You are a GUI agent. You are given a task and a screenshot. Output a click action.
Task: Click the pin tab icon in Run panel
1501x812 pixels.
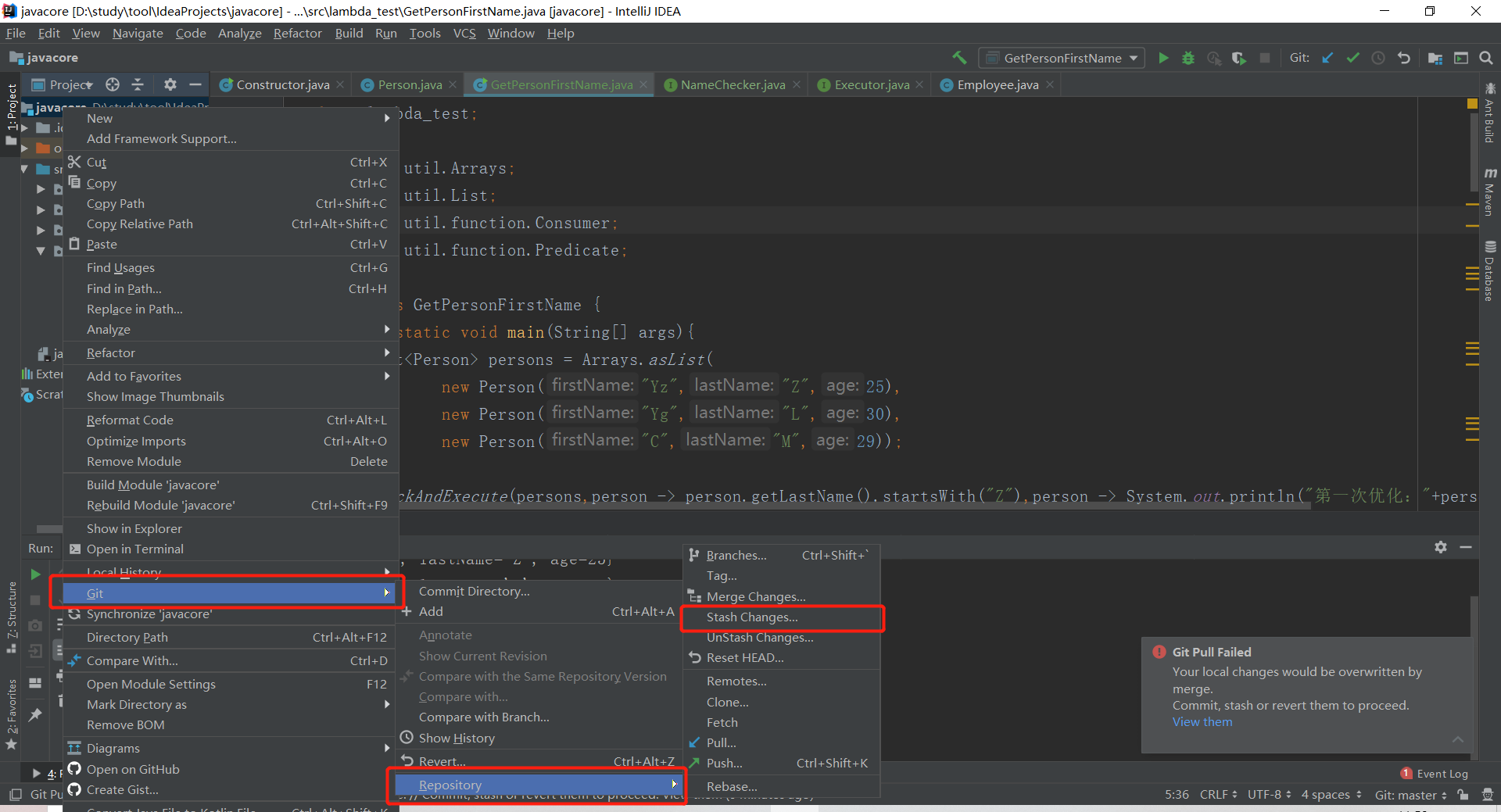pyautogui.click(x=35, y=714)
